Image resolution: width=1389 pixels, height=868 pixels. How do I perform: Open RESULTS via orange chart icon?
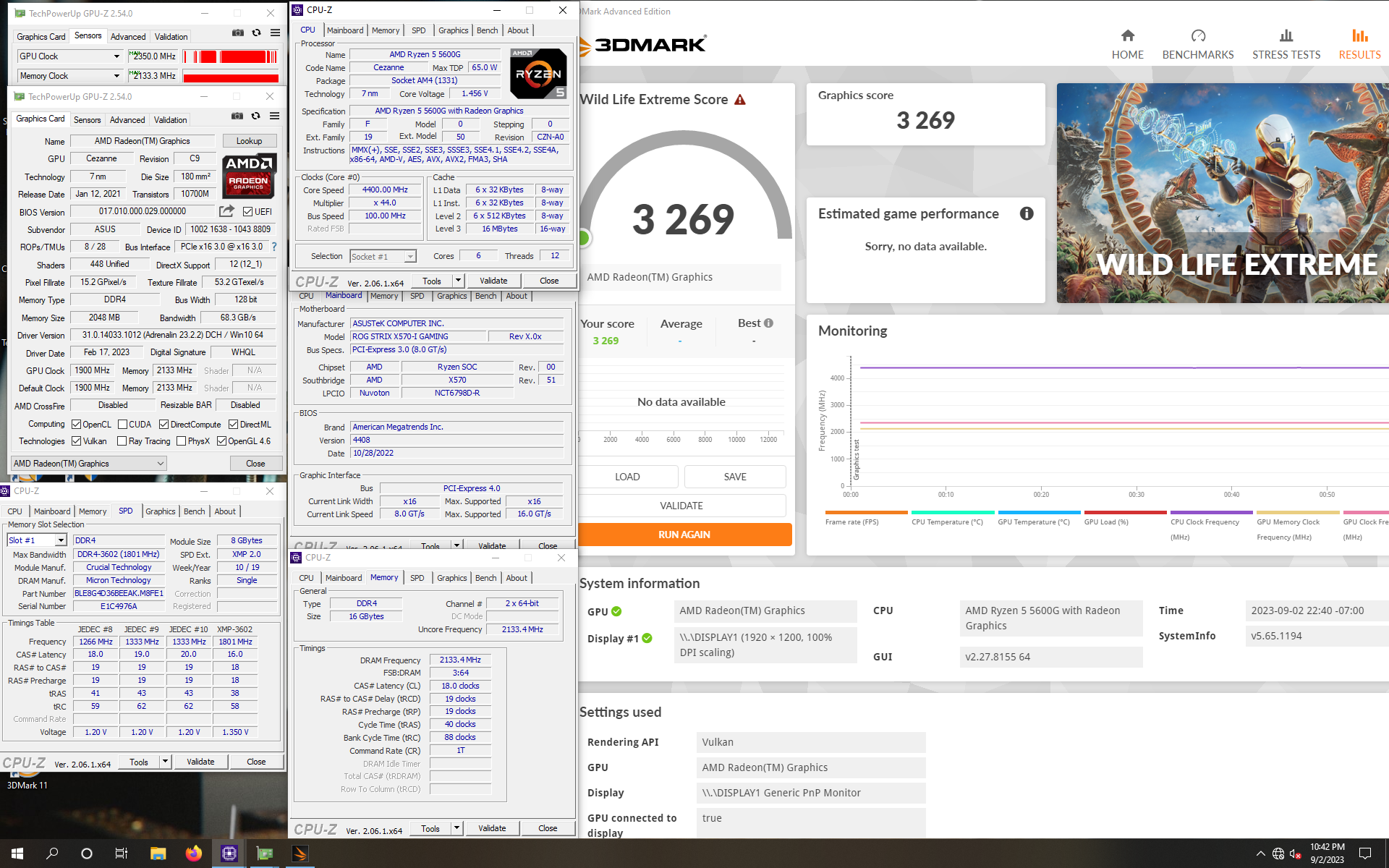[1359, 35]
